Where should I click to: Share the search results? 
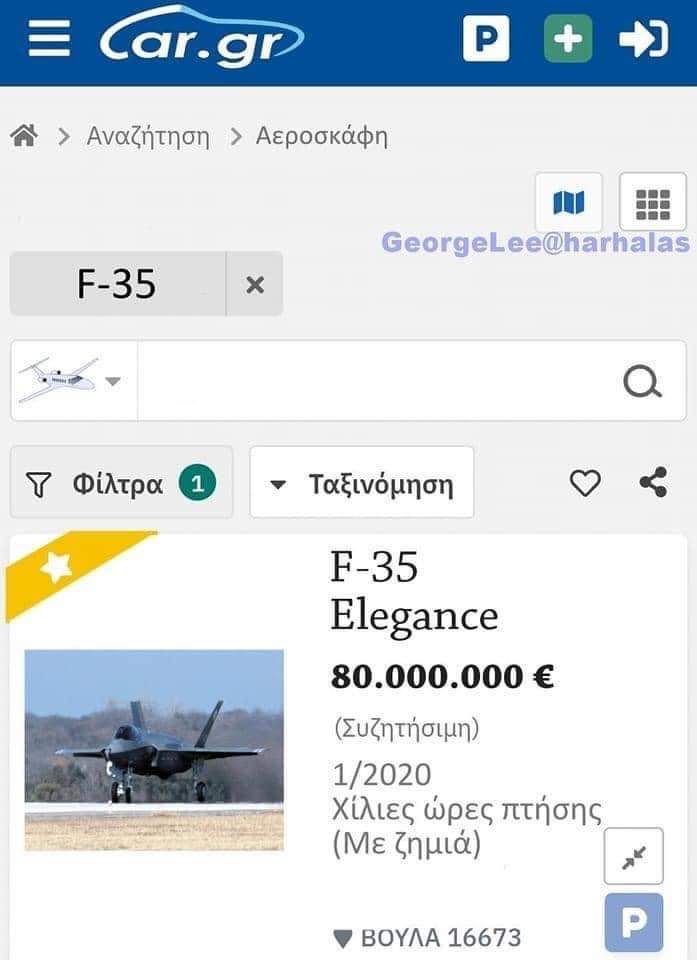(x=653, y=484)
